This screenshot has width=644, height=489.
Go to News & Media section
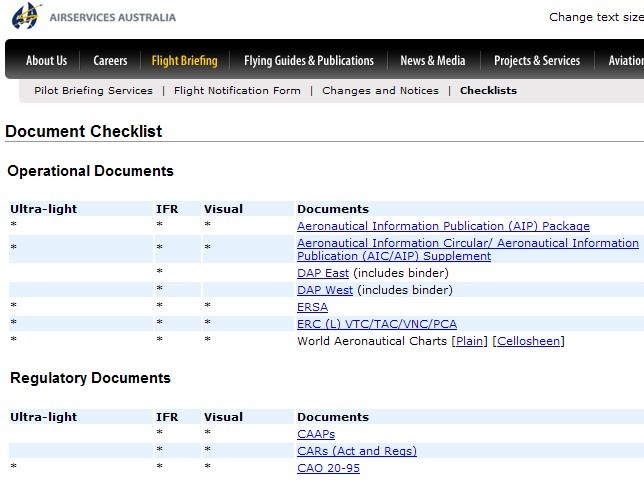pos(433,61)
